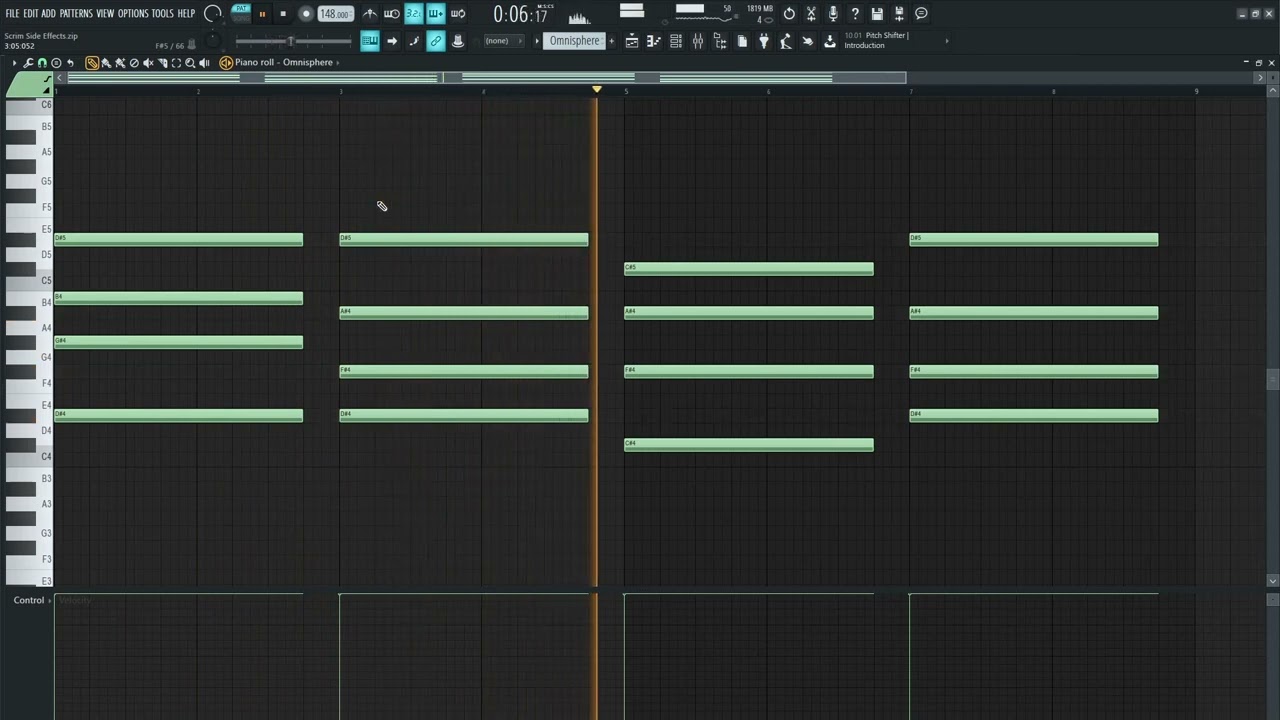Pause playback with the pause button
The height and width of the screenshot is (720, 1280).
coord(262,14)
